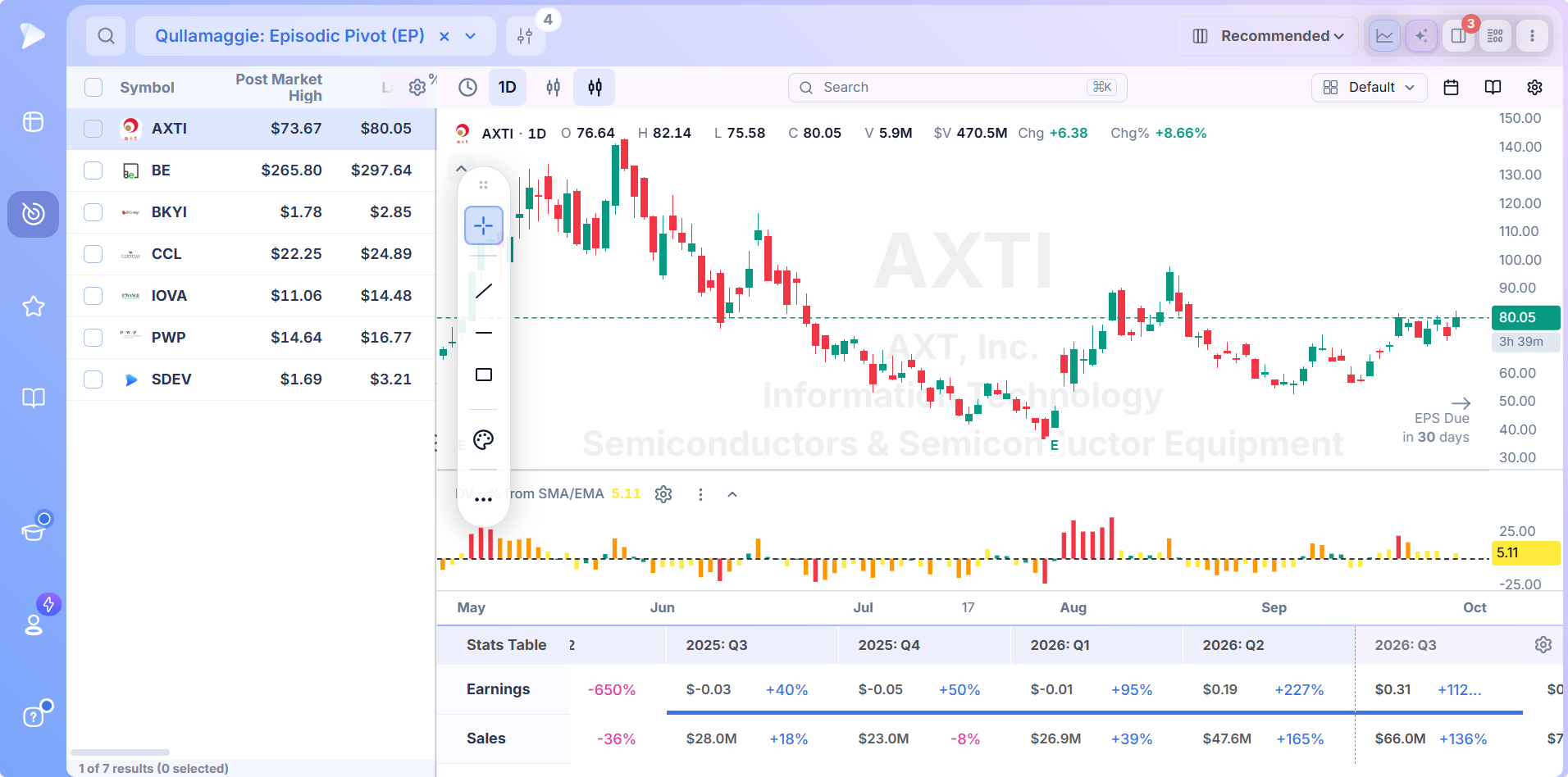Image resolution: width=1568 pixels, height=777 pixels.
Task: Open the help question mark icon in sidebar
Action: click(x=34, y=716)
